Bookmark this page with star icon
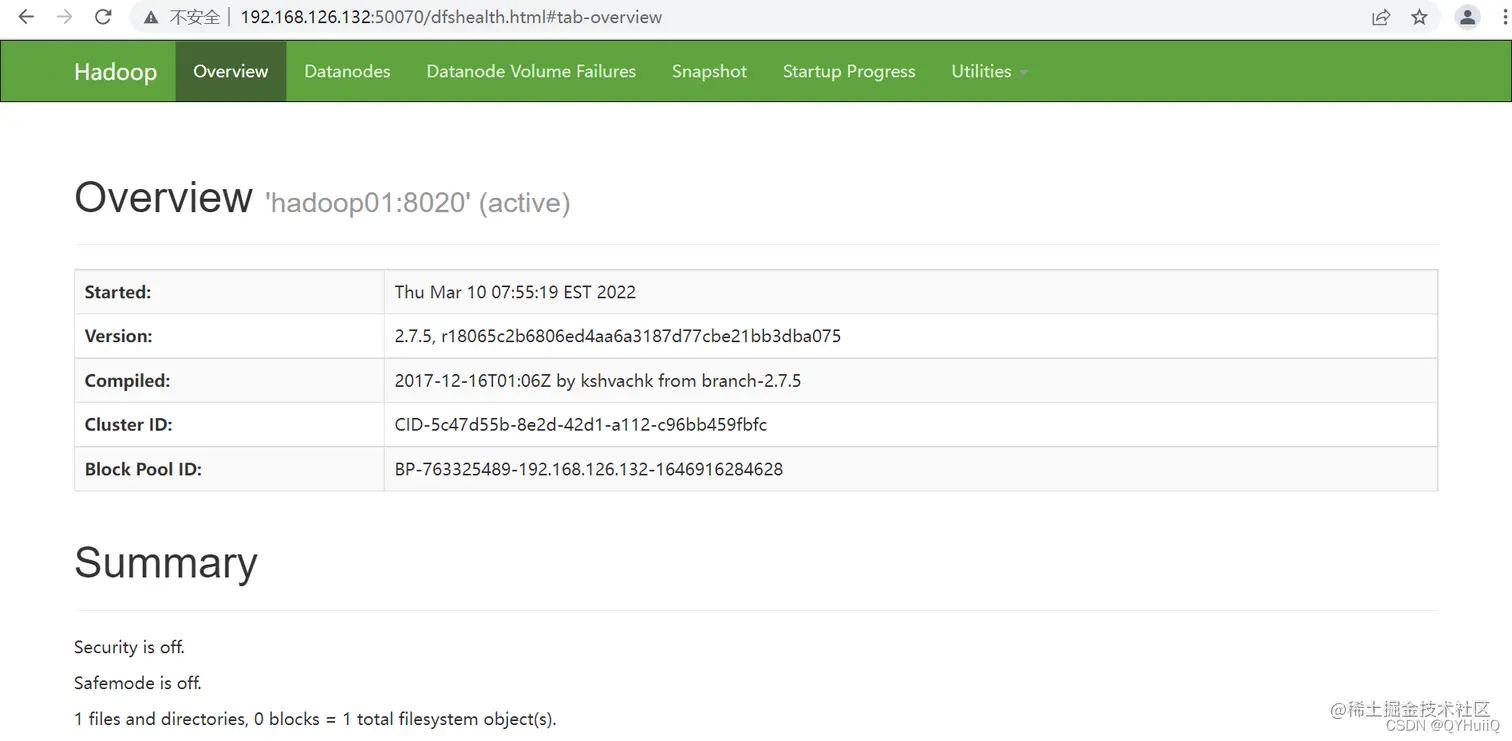1512x741 pixels. pos(1419,17)
